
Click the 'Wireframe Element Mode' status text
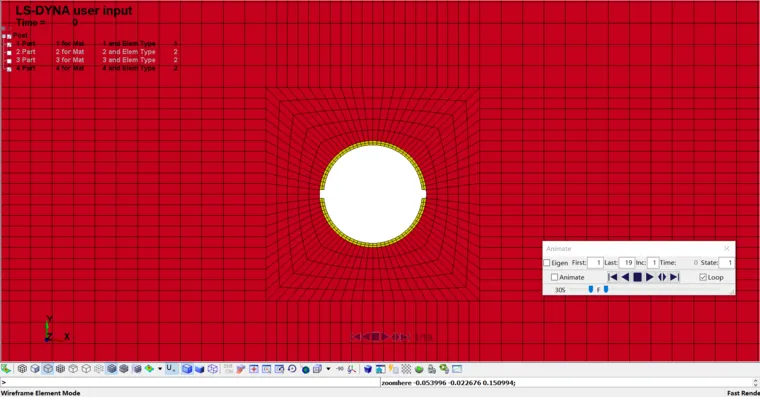pyautogui.click(x=40, y=393)
